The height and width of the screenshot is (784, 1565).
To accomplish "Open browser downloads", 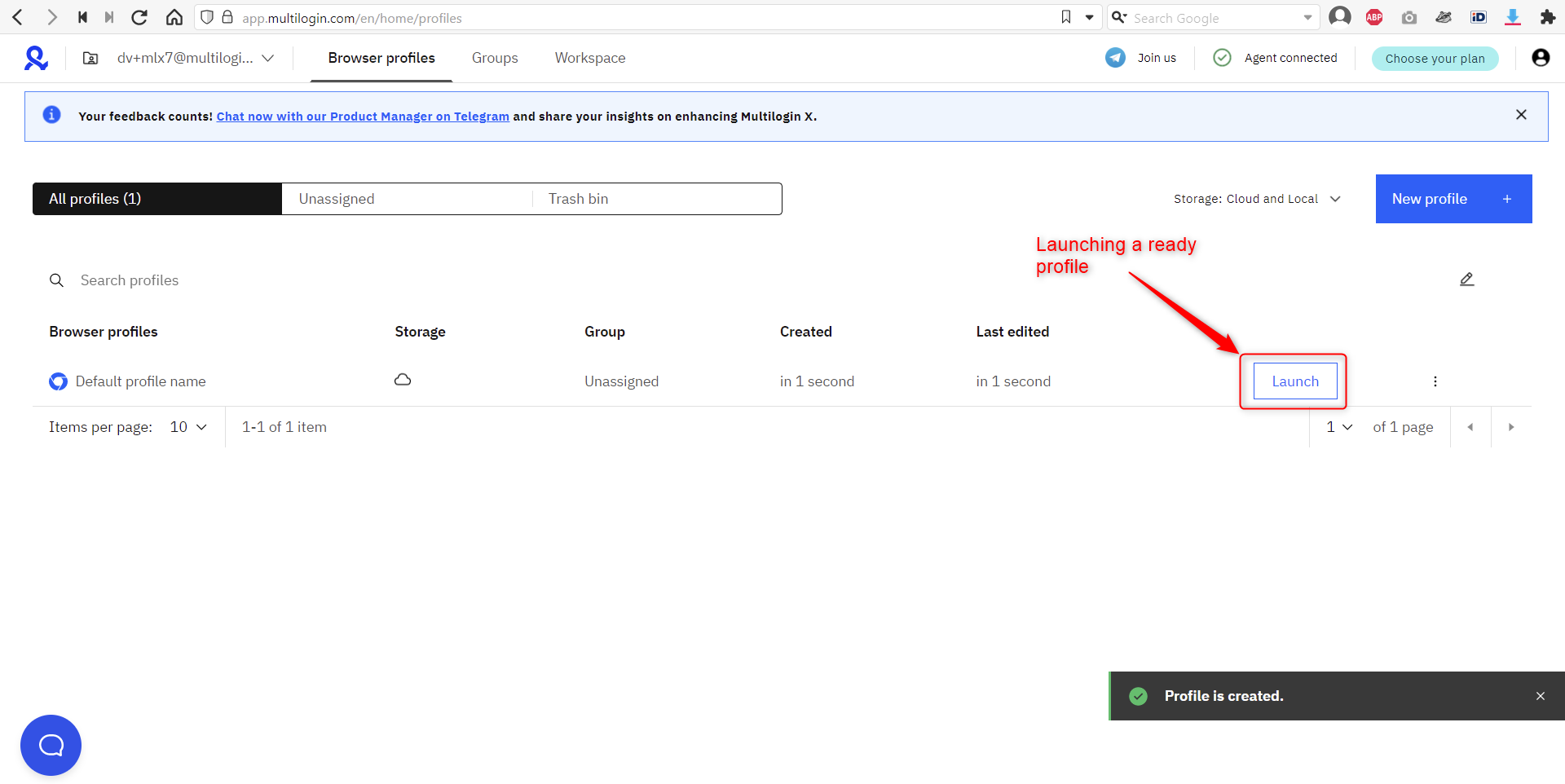I will coord(1513,17).
